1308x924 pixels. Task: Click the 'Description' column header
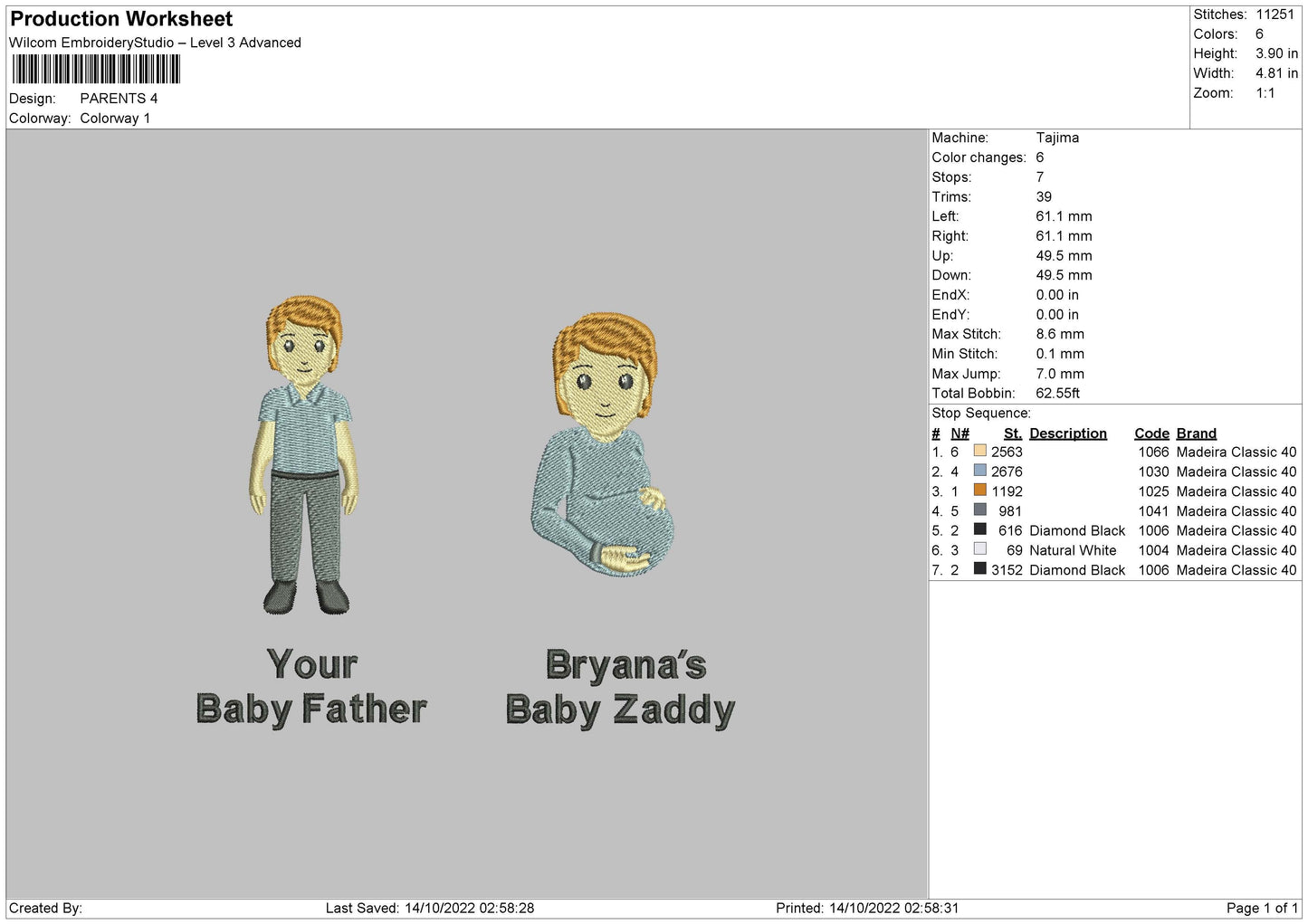(1068, 433)
